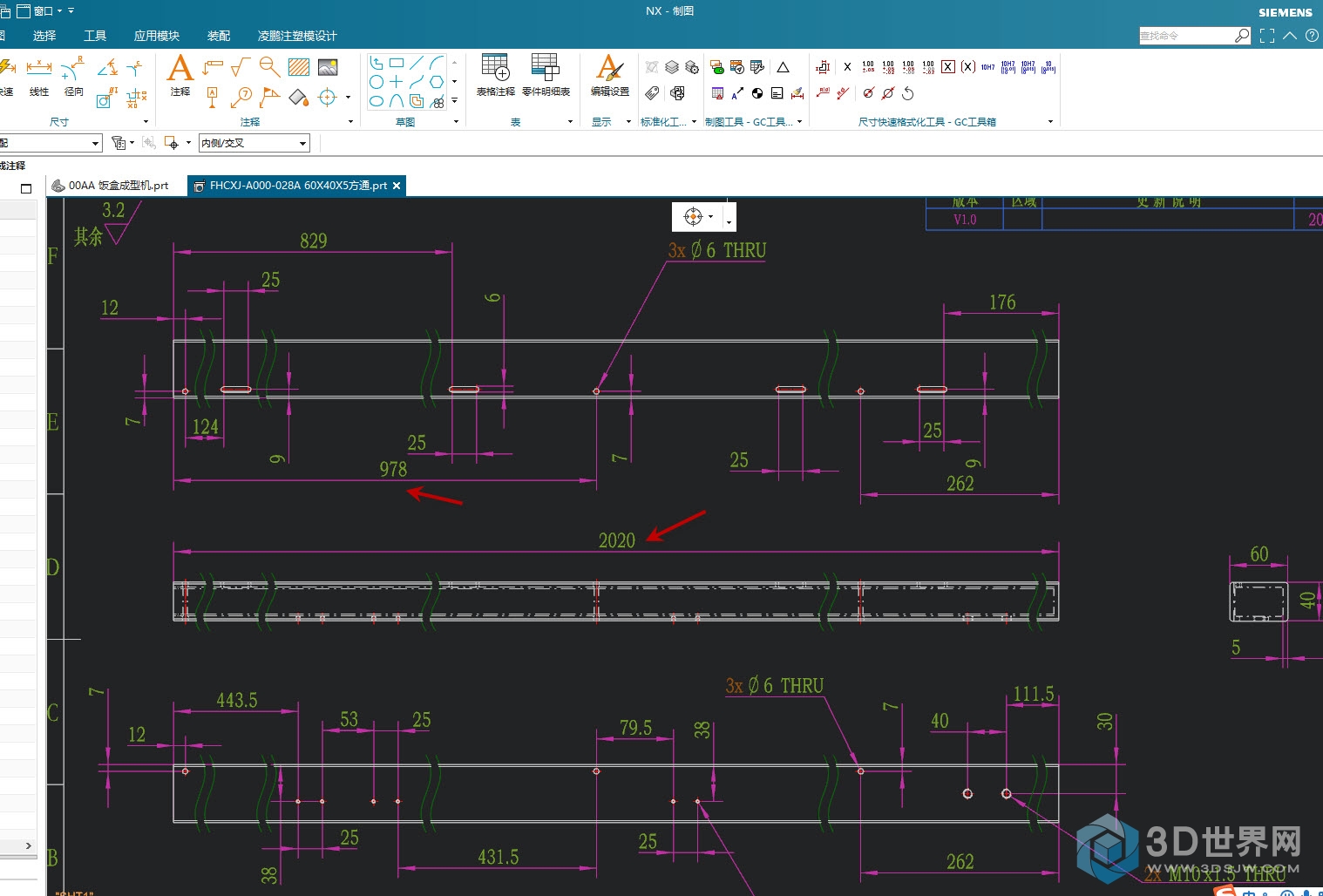
Task: Select the surface finish symbol tool
Action: [x=241, y=67]
